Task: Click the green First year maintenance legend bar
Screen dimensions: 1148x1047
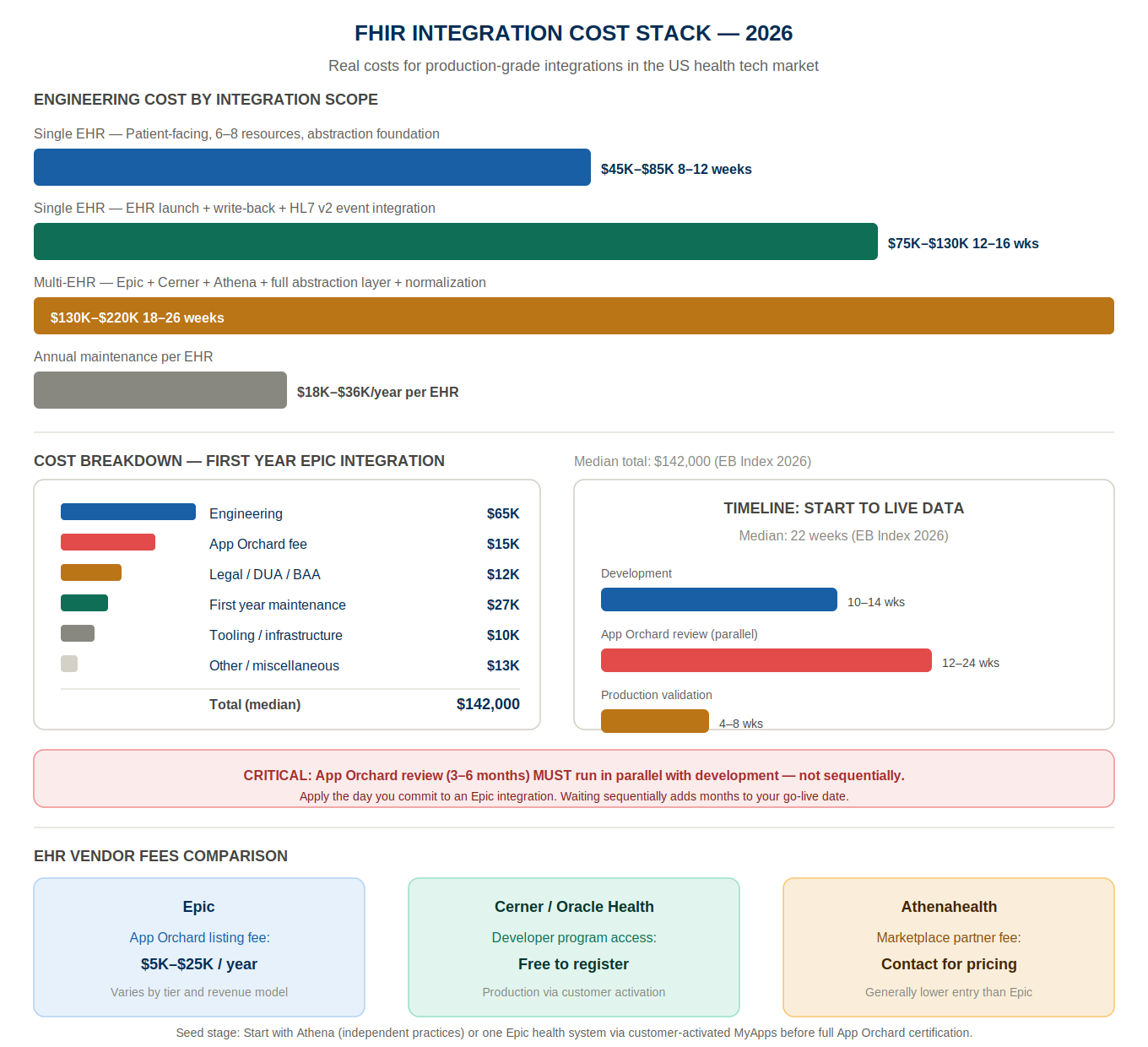Action: [x=84, y=603]
